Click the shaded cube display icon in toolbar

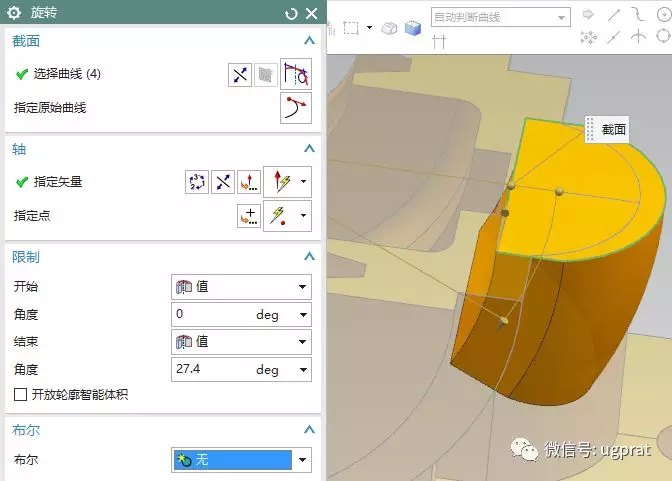tap(412, 29)
